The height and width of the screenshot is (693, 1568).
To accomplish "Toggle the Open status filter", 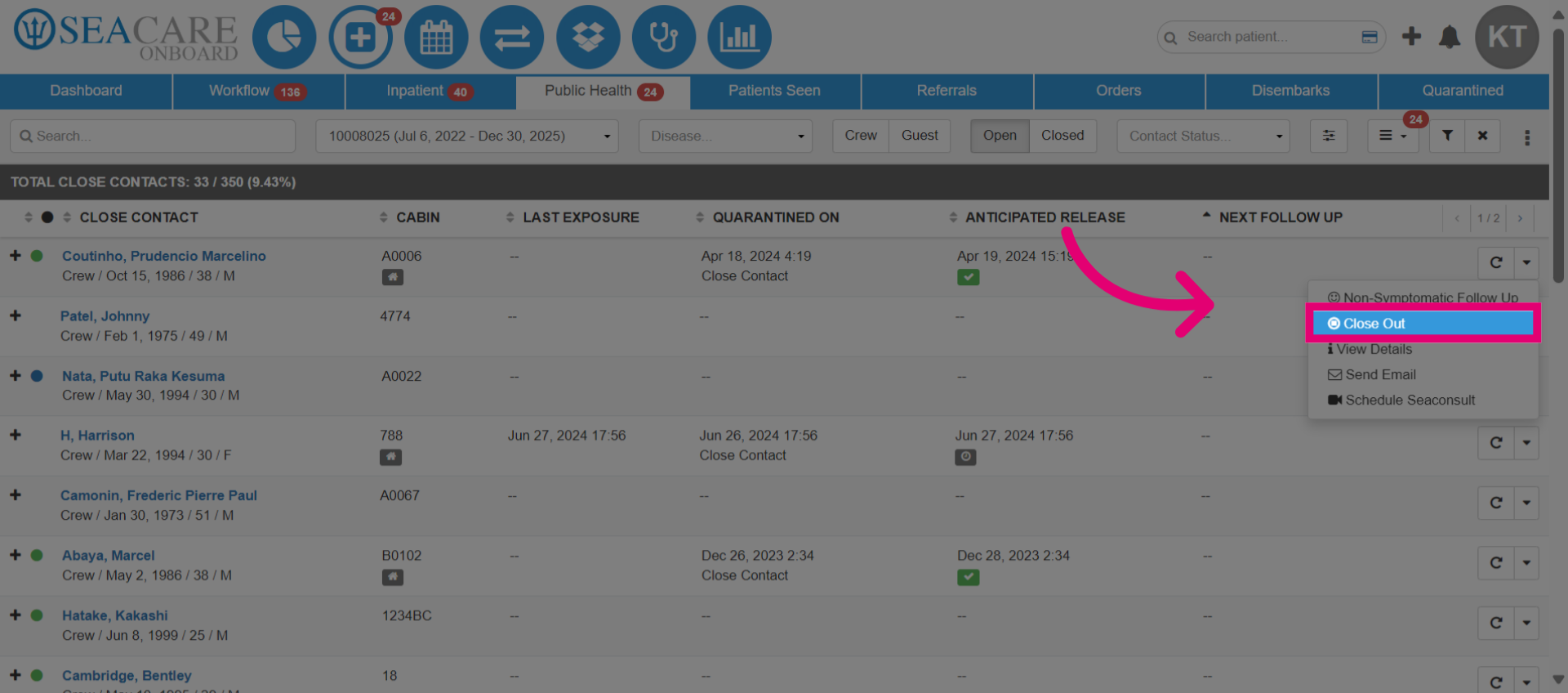I will tap(1000, 136).
